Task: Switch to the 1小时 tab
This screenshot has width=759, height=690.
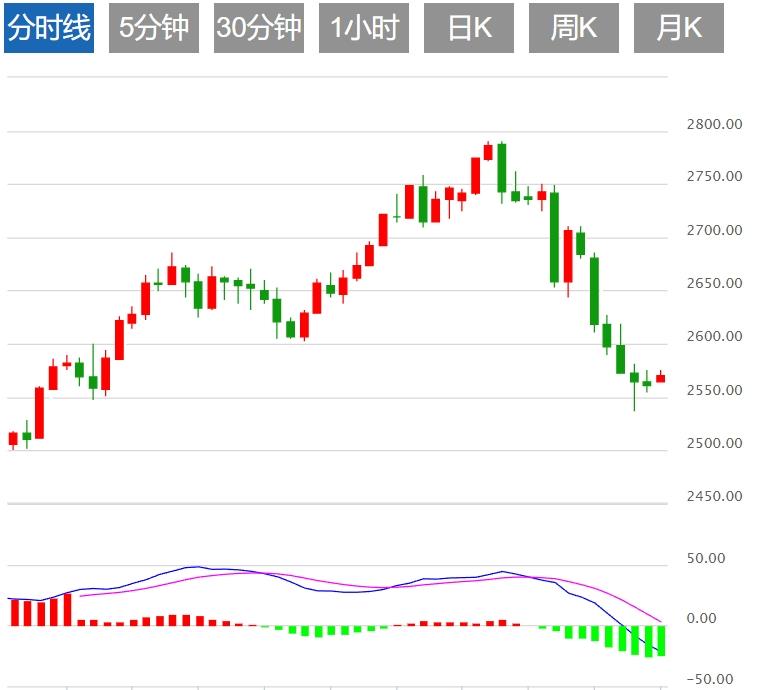Action: pyautogui.click(x=364, y=28)
